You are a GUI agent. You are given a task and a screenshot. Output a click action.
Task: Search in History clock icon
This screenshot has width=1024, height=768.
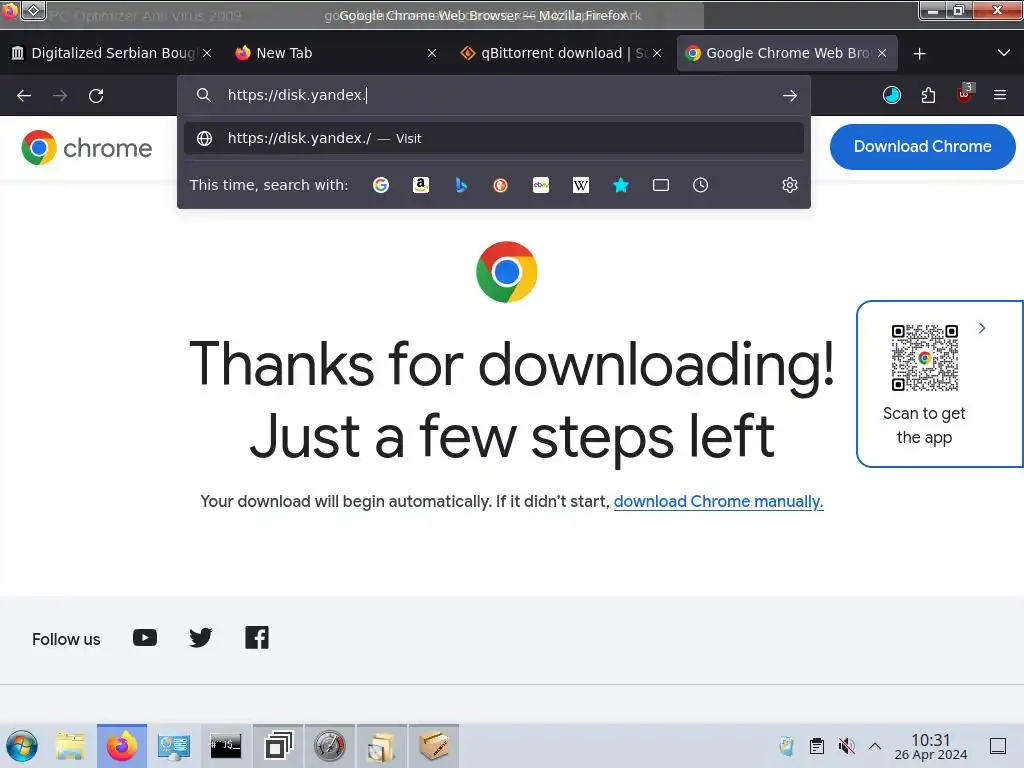click(701, 185)
